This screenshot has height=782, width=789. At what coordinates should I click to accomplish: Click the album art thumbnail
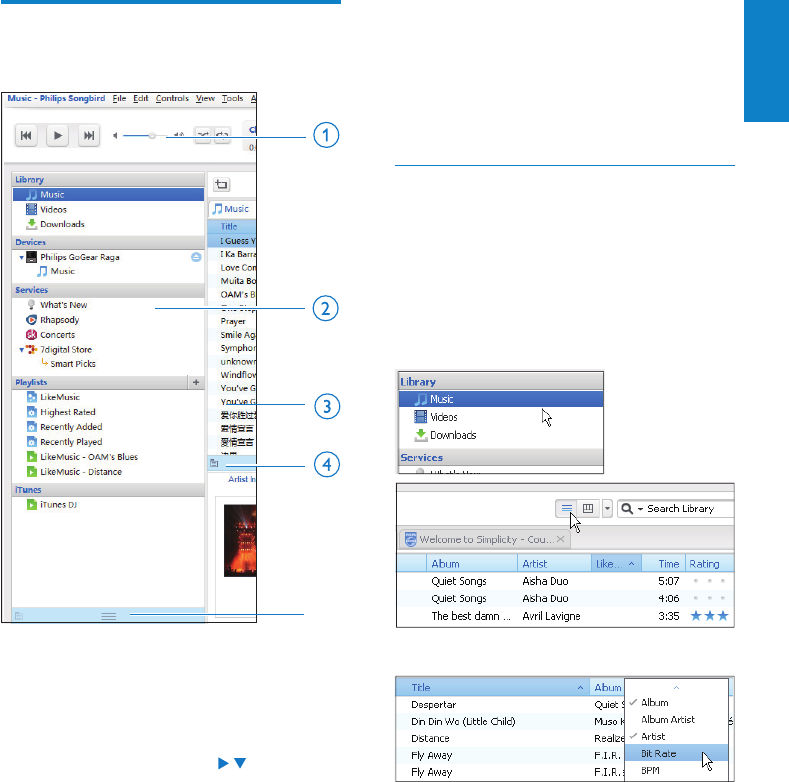tap(240, 540)
